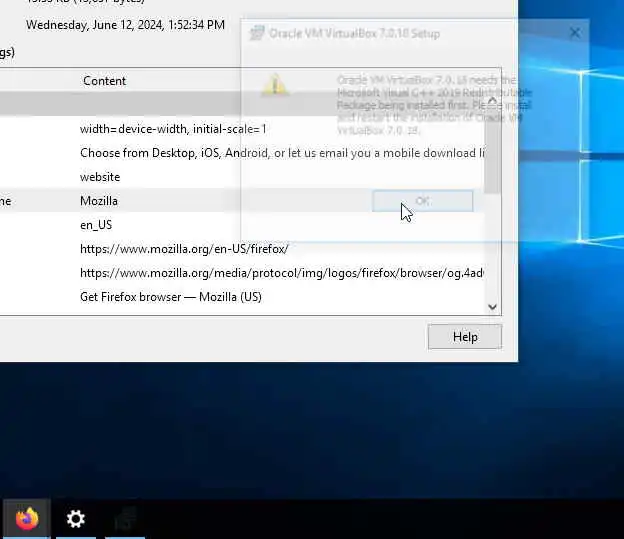Open the Settings gear in the taskbar
Screen dimensions: 624x539
click(76, 519)
